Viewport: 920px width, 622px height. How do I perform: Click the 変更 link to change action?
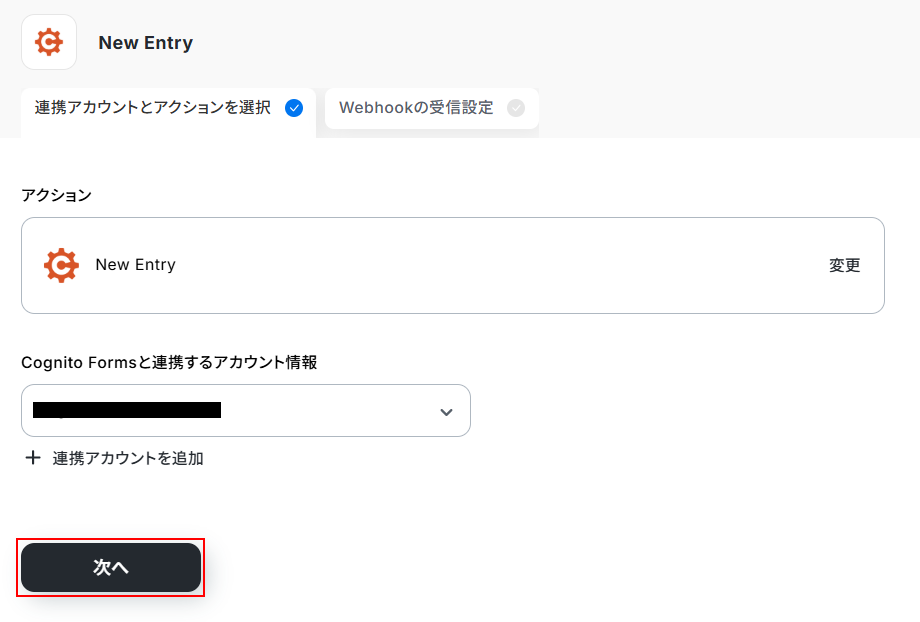[x=844, y=265]
